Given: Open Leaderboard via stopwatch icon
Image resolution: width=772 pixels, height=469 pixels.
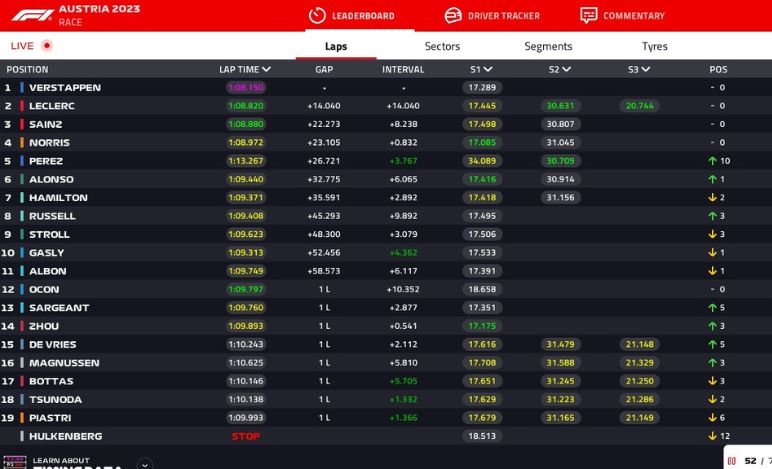Looking at the screenshot, I should (317, 16).
